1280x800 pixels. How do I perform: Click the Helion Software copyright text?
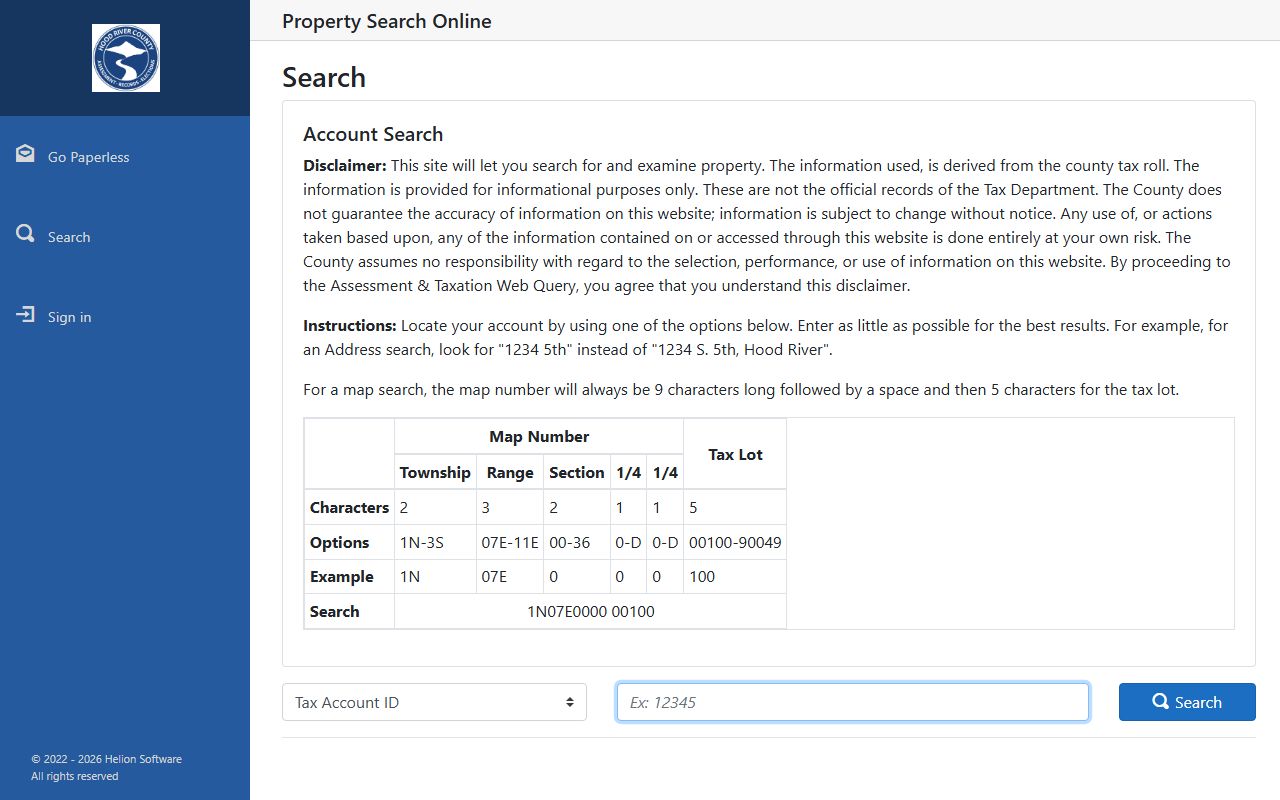[x=106, y=759]
